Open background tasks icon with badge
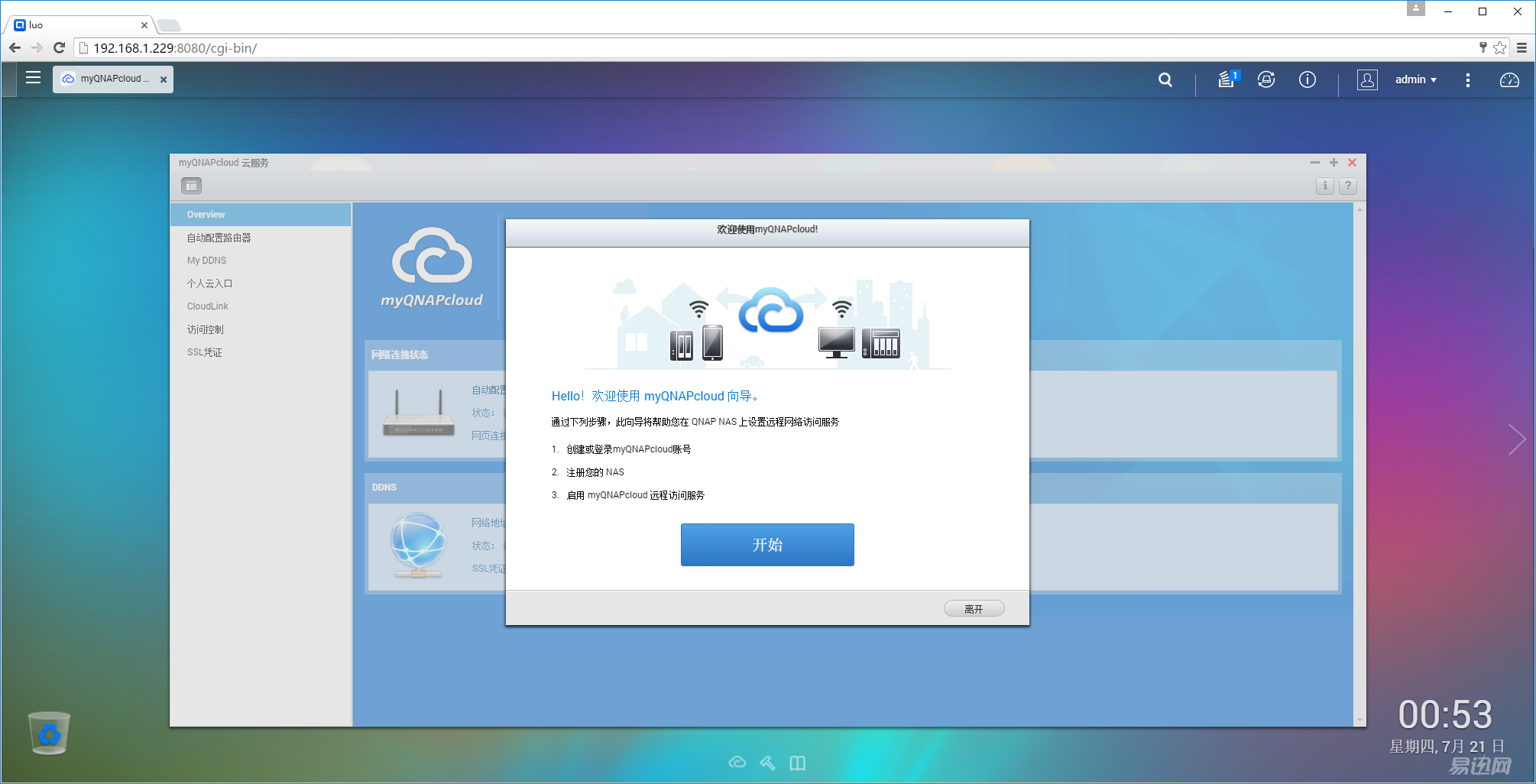This screenshot has height=784, width=1536. (x=1227, y=79)
